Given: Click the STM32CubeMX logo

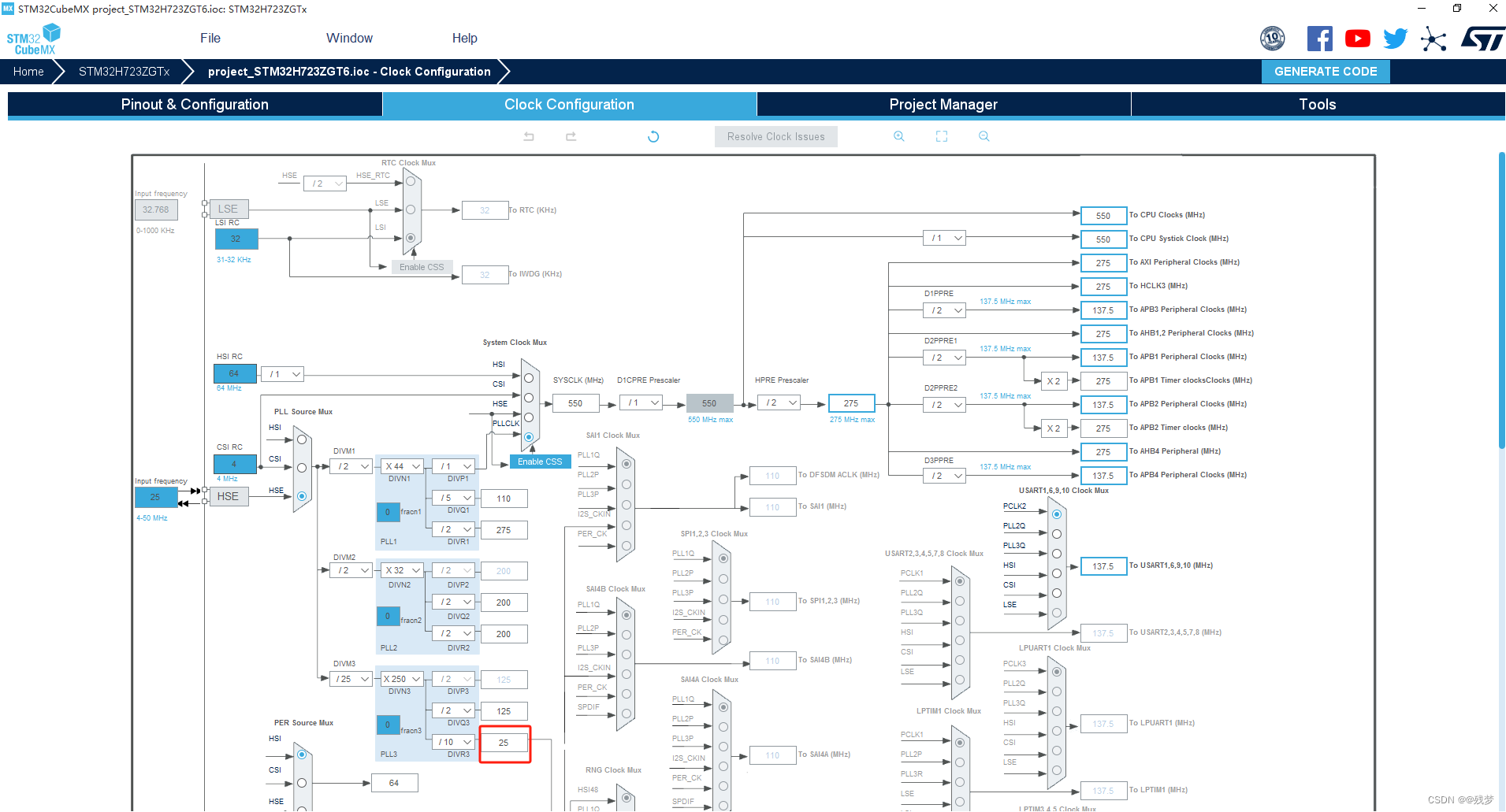Looking at the screenshot, I should 34,39.
